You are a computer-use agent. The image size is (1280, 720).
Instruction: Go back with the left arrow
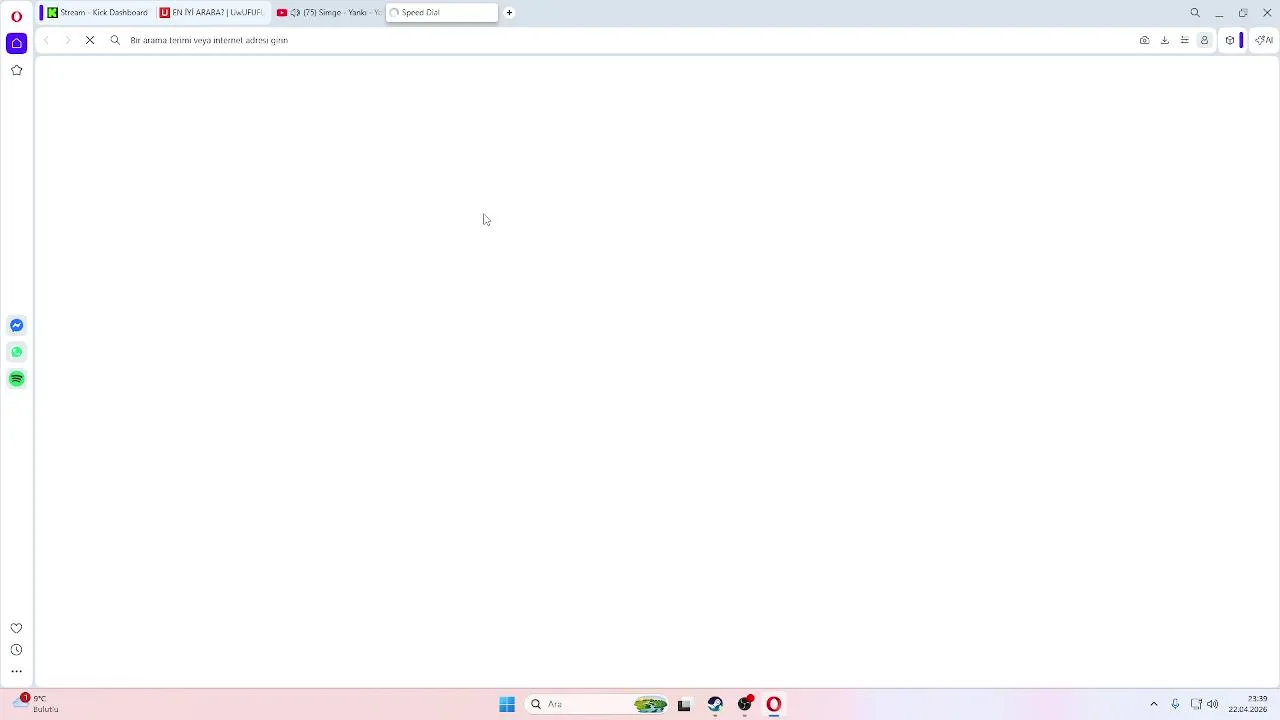(46, 40)
